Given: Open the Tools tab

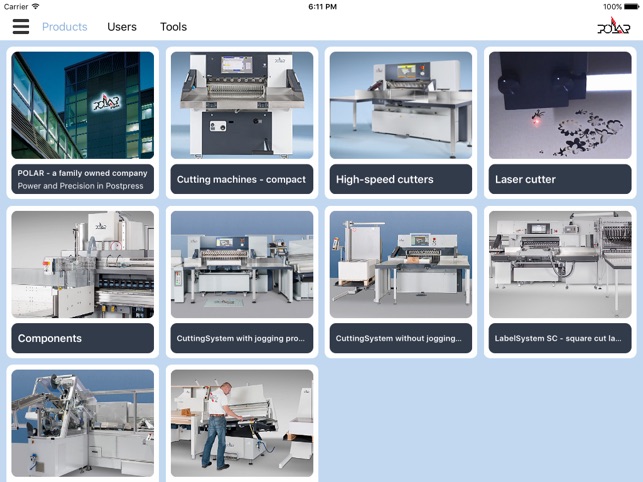Looking at the screenshot, I should coord(173,27).
